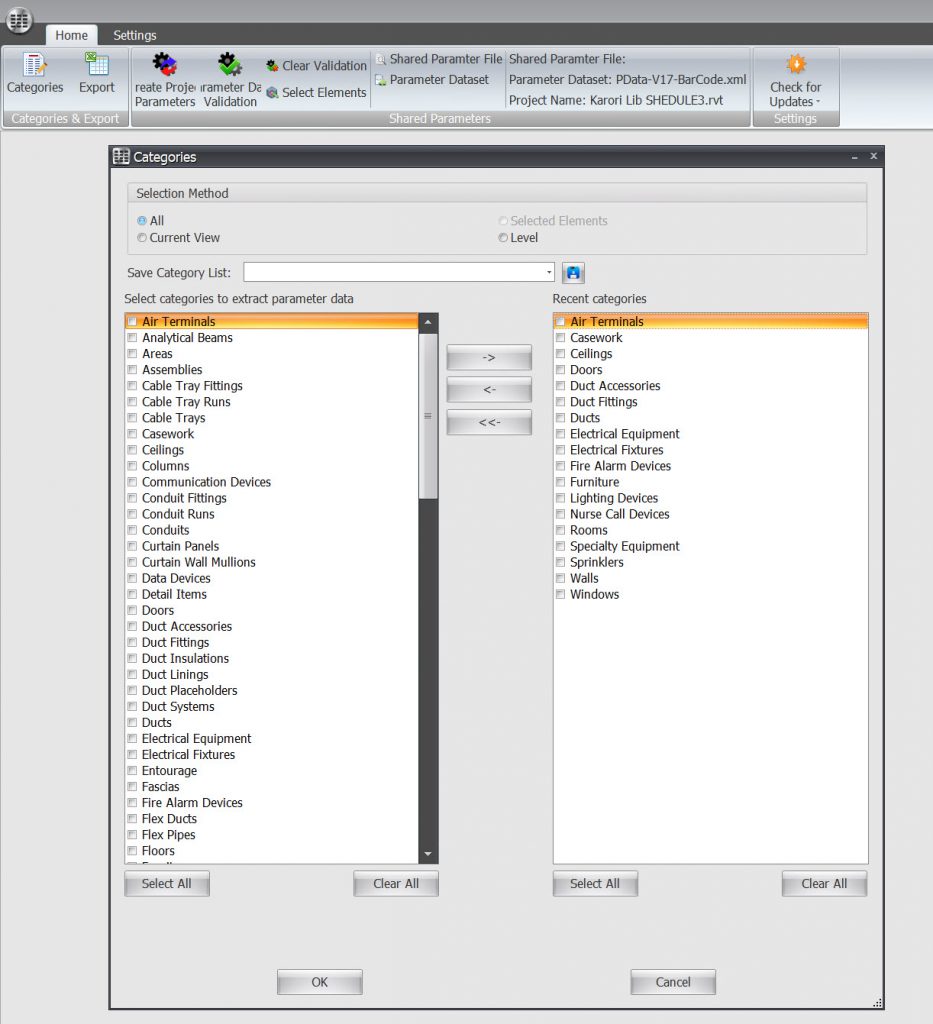Tick the Furniture checkbox in Recent categories
The height and width of the screenshot is (1024, 933).
560,482
